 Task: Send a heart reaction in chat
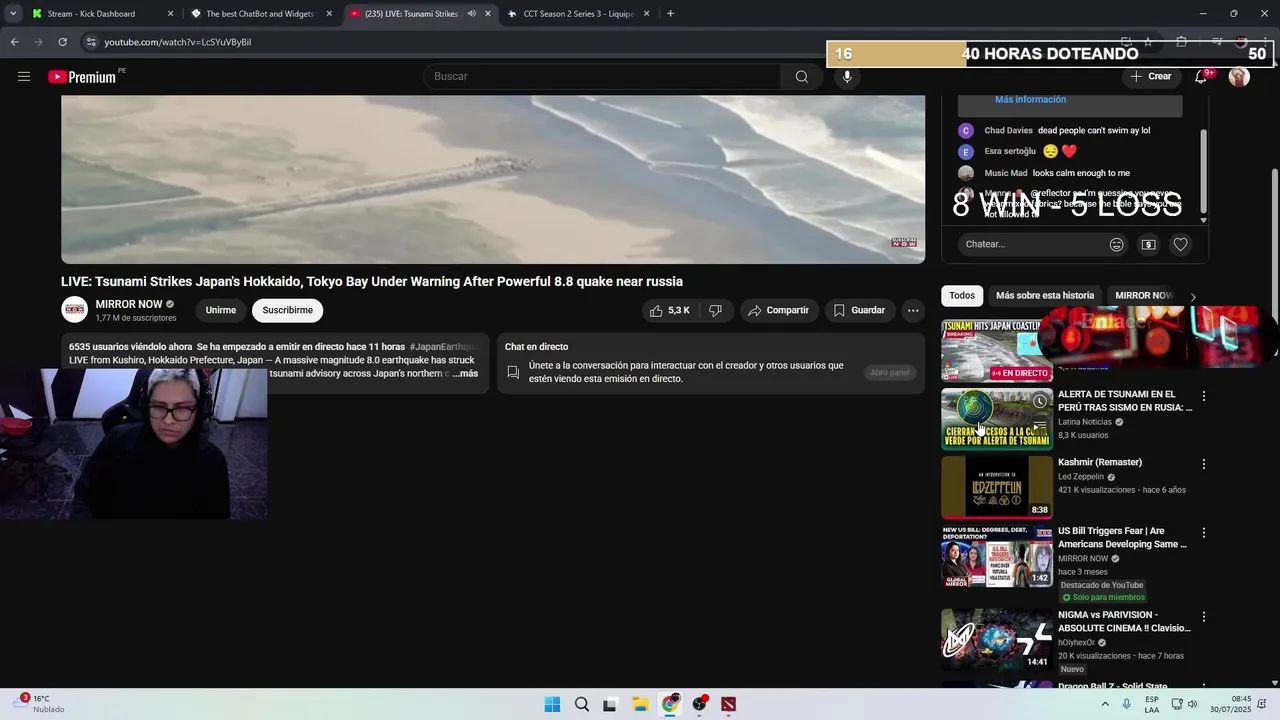pyautogui.click(x=1181, y=244)
